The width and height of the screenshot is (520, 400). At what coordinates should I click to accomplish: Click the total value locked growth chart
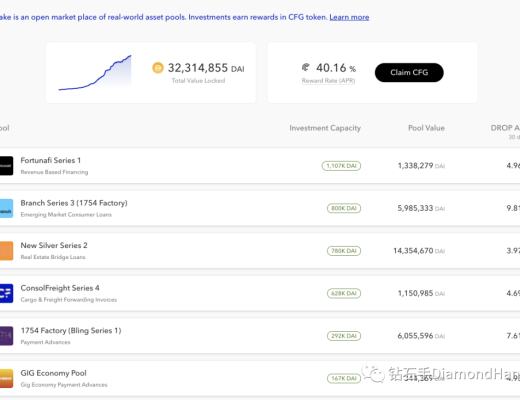[x=95, y=73]
